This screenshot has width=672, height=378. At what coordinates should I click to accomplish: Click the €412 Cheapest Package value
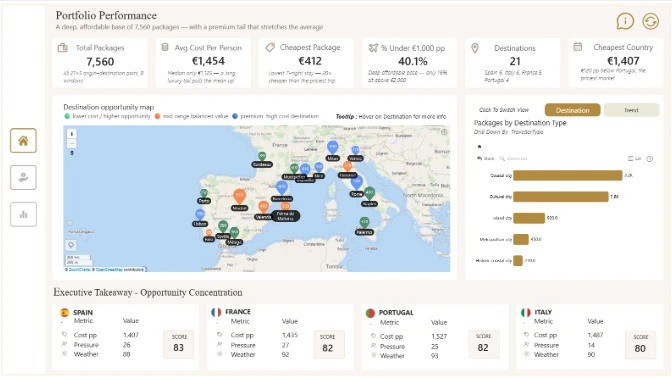pos(310,61)
